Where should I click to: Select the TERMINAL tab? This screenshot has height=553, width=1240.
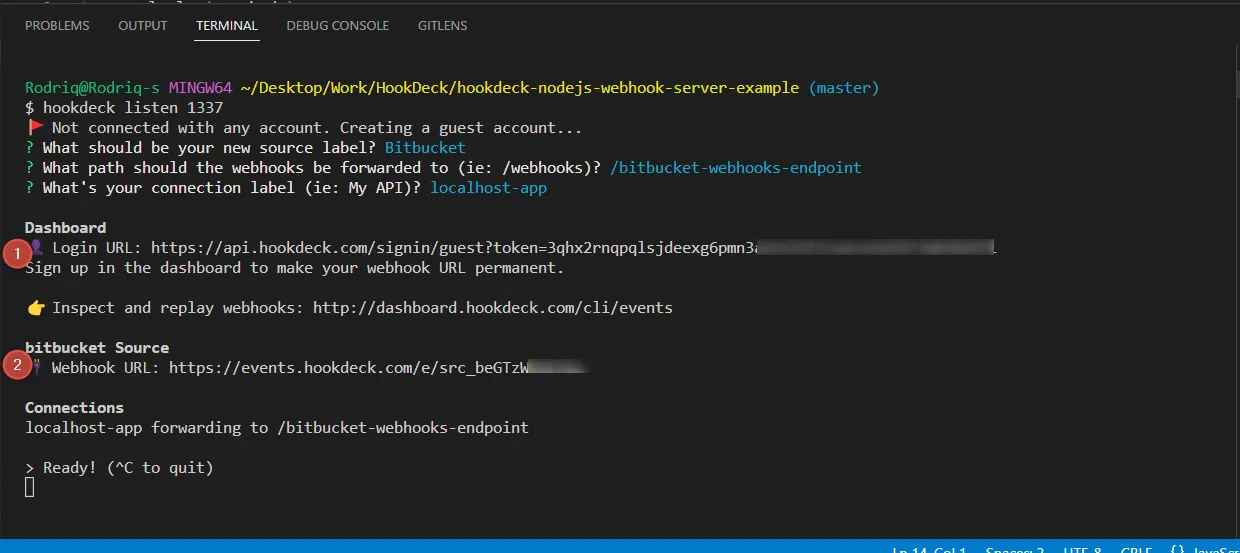tap(227, 25)
